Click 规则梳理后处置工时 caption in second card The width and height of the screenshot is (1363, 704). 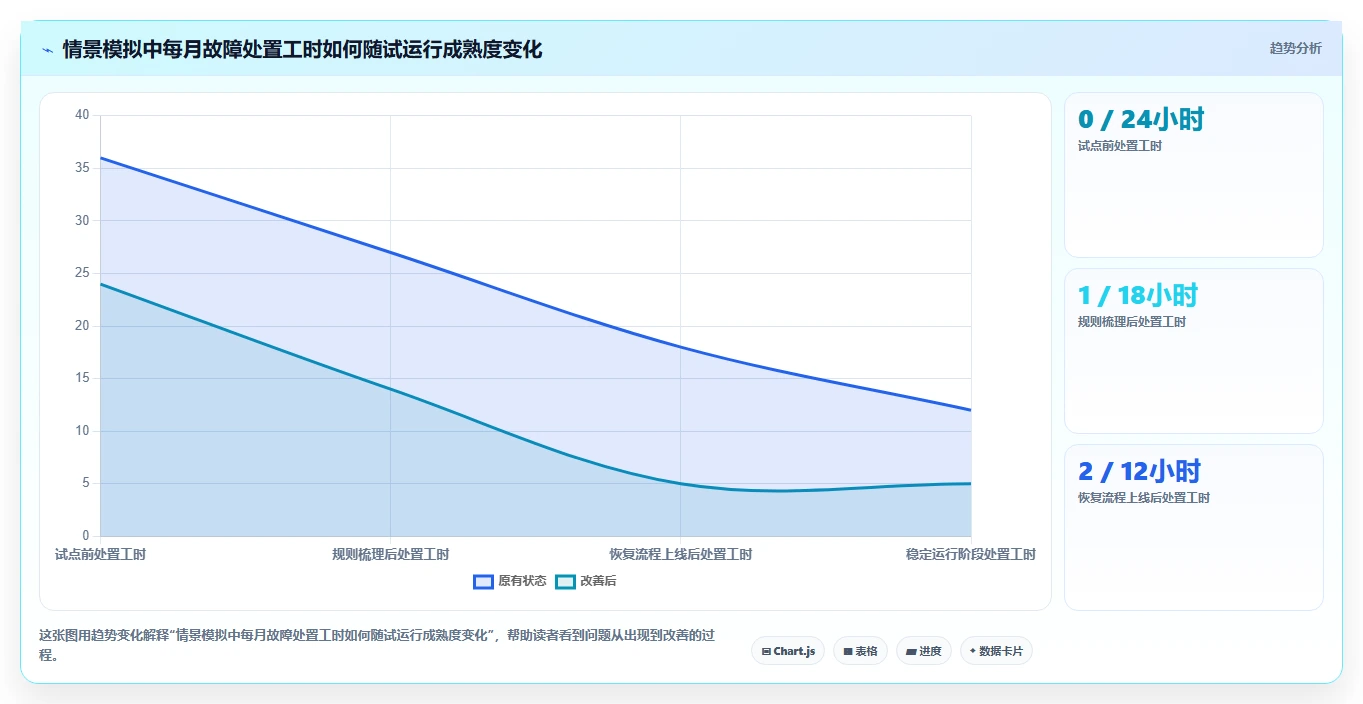(1132, 322)
